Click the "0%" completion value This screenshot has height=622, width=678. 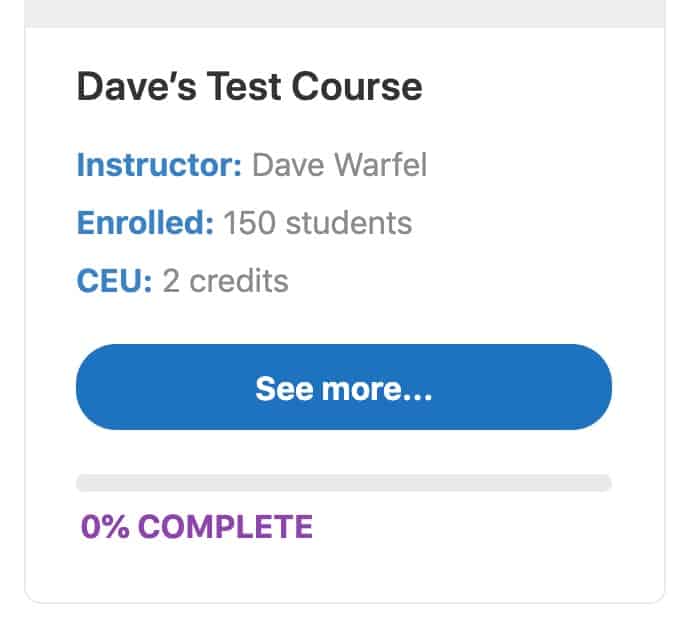105,526
